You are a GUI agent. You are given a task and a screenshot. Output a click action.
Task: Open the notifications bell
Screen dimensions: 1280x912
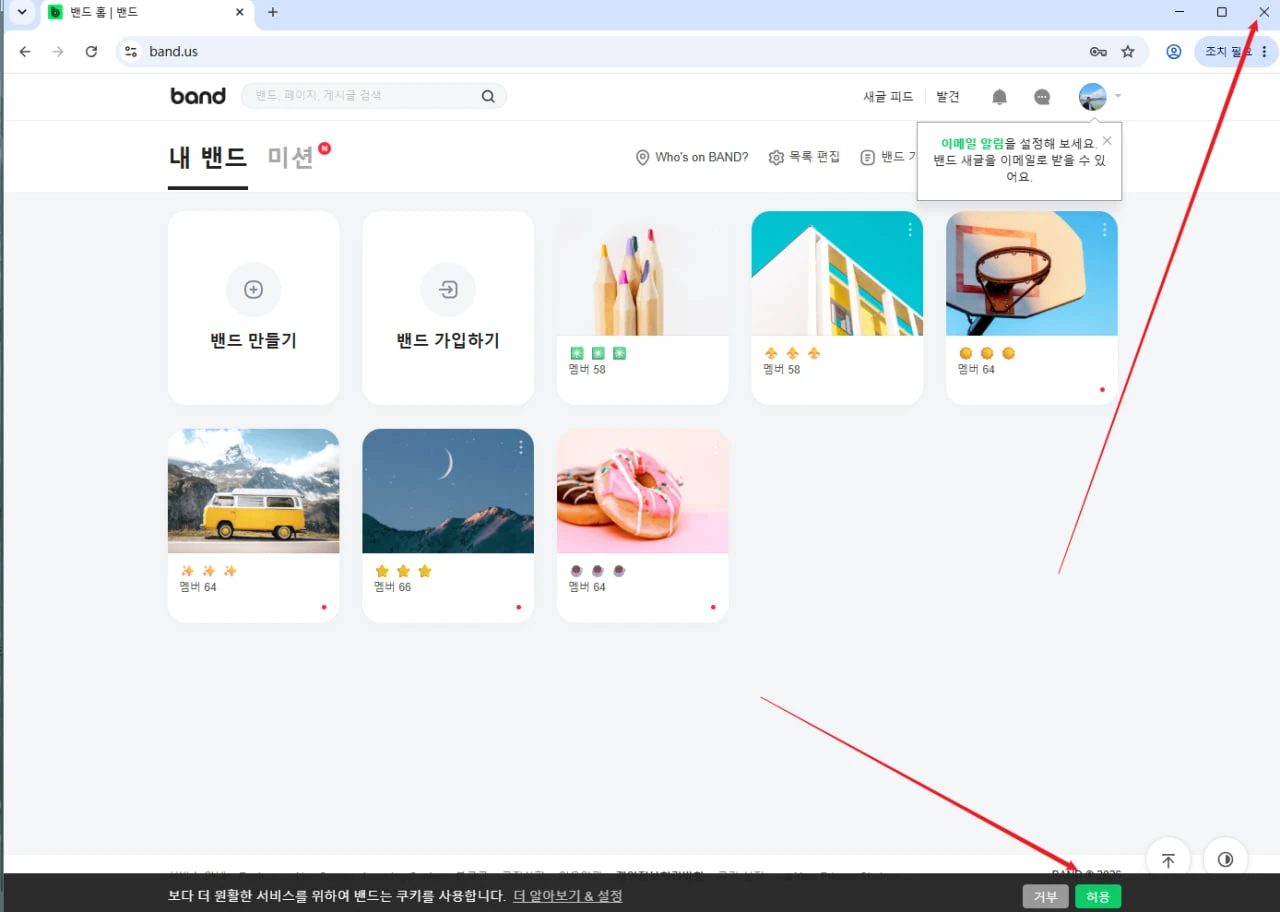999,97
